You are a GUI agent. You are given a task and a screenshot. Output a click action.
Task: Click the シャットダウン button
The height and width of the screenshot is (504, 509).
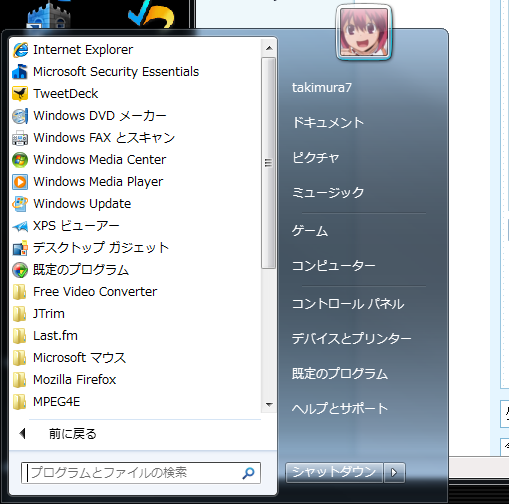(334, 473)
